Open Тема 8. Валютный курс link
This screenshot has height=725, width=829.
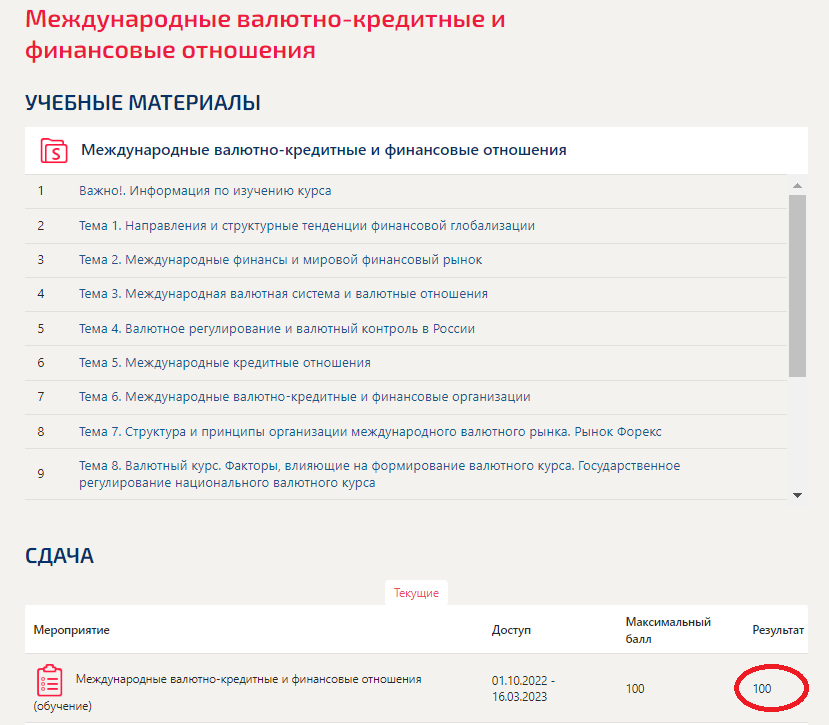[380, 474]
